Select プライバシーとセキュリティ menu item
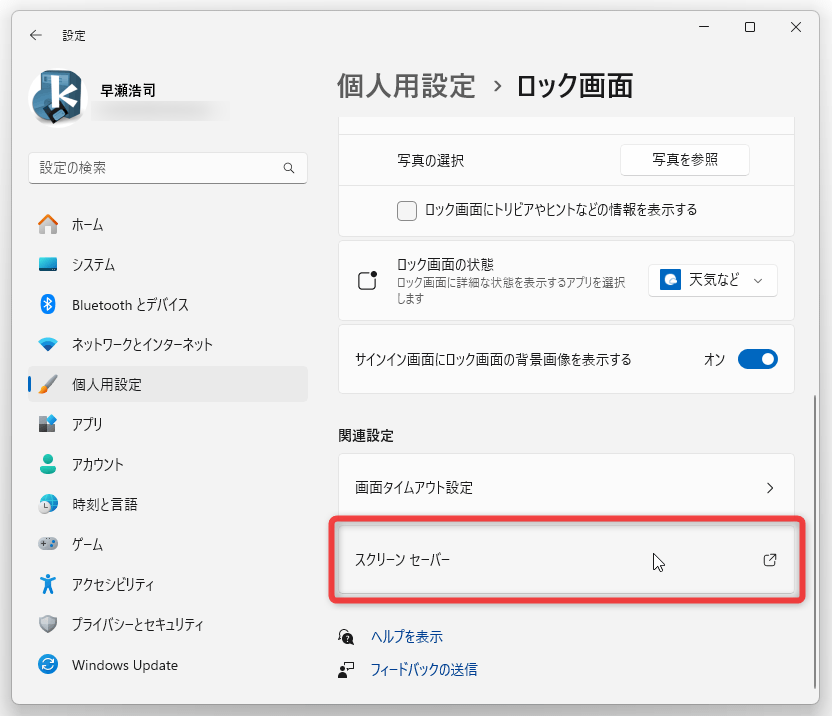The width and height of the screenshot is (832, 716). (168, 624)
